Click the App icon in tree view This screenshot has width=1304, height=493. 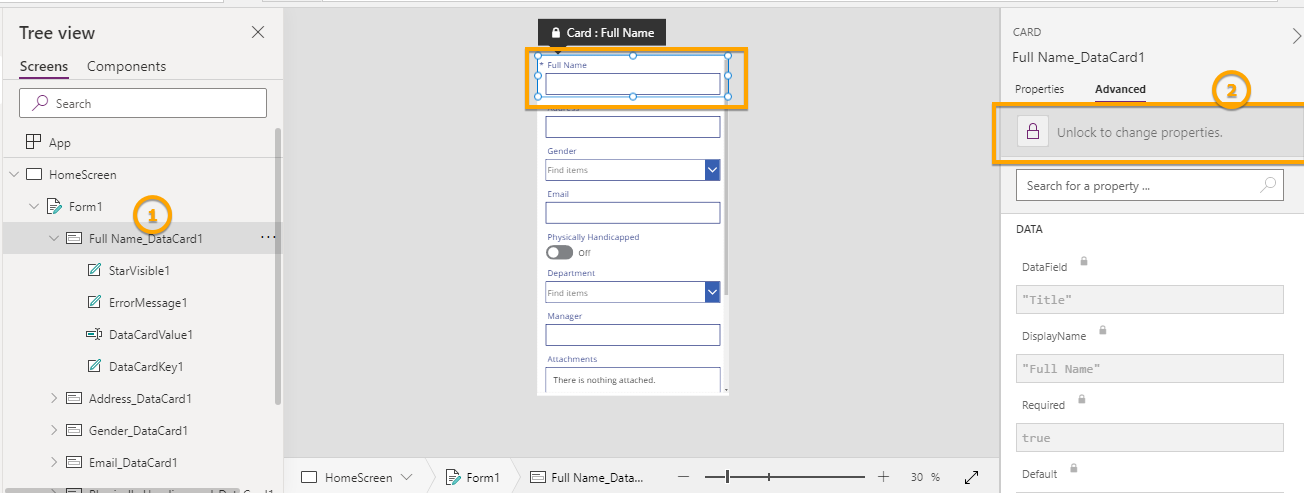[33, 143]
